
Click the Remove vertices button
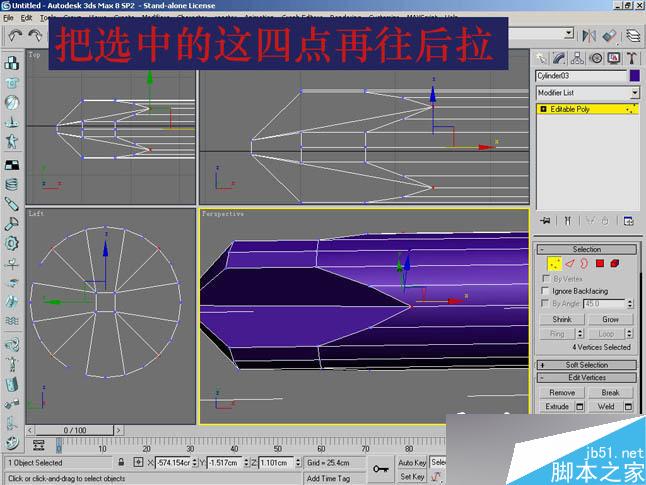point(562,393)
